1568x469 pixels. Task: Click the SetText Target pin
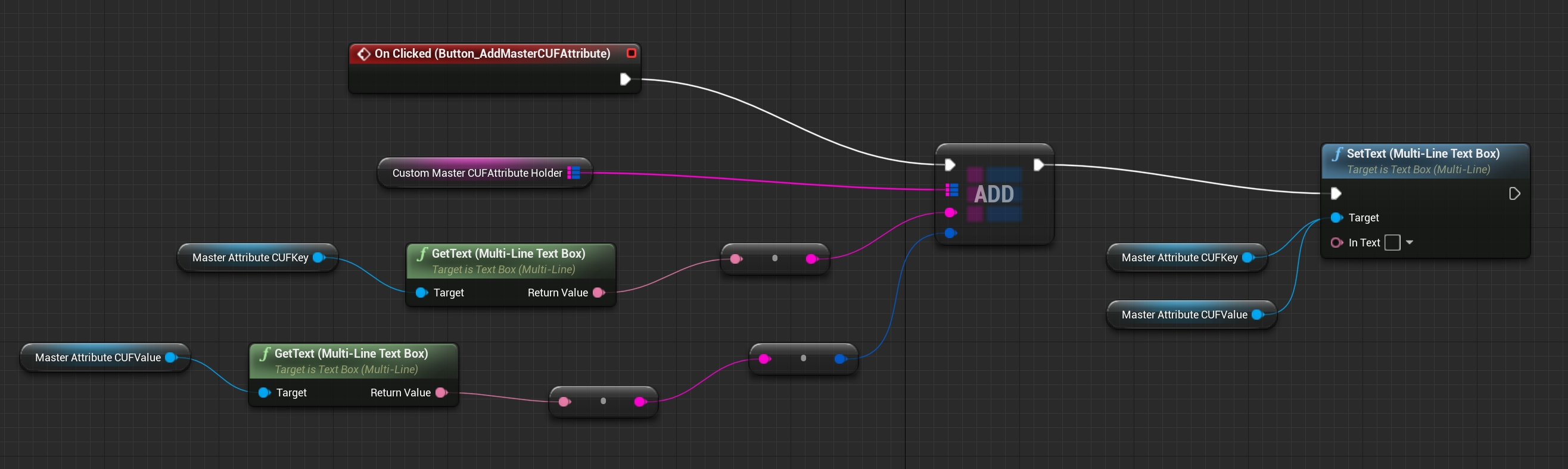(1336, 218)
